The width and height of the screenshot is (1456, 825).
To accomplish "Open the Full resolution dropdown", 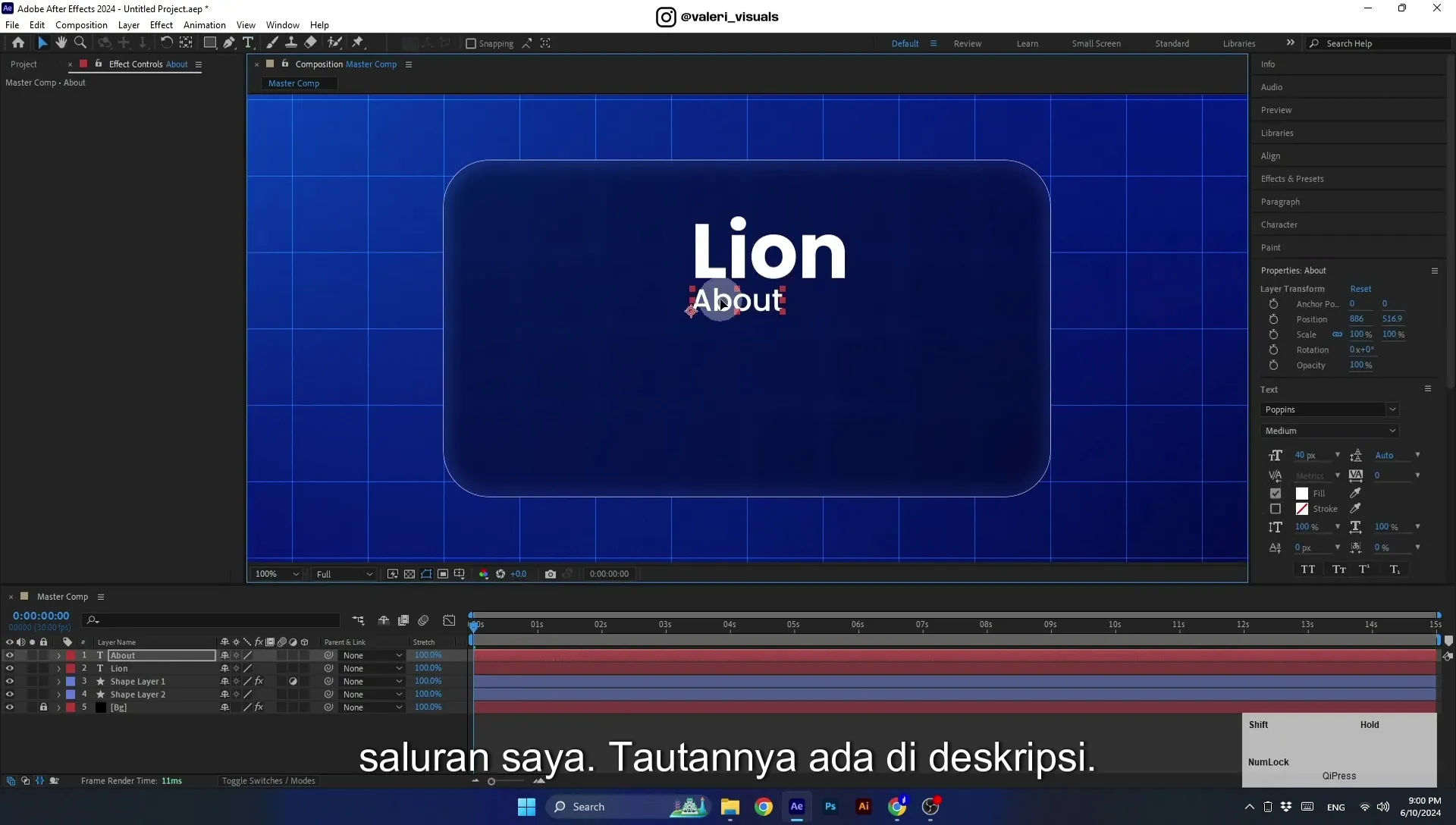I will point(344,574).
